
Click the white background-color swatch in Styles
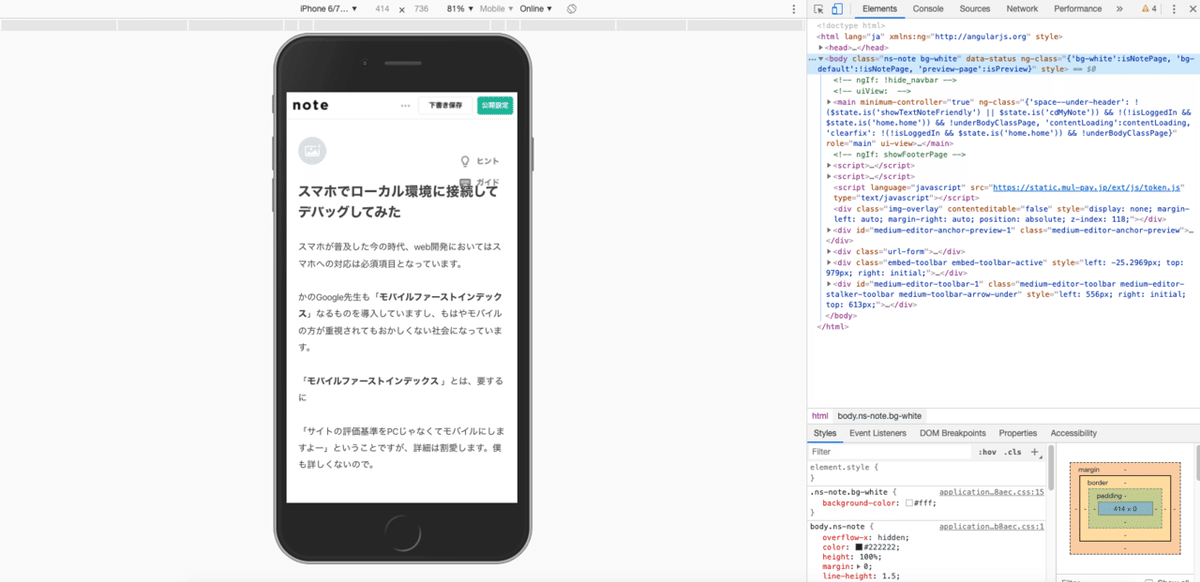click(x=910, y=502)
